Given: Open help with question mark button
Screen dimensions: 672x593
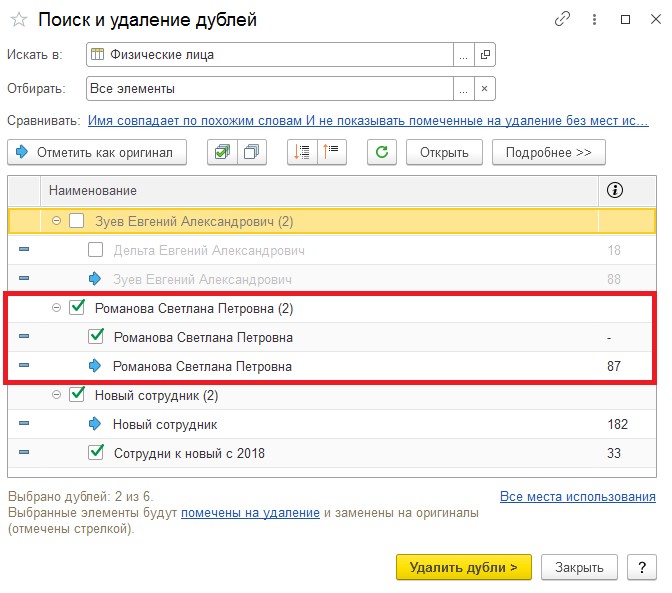Looking at the screenshot, I should point(641,567).
